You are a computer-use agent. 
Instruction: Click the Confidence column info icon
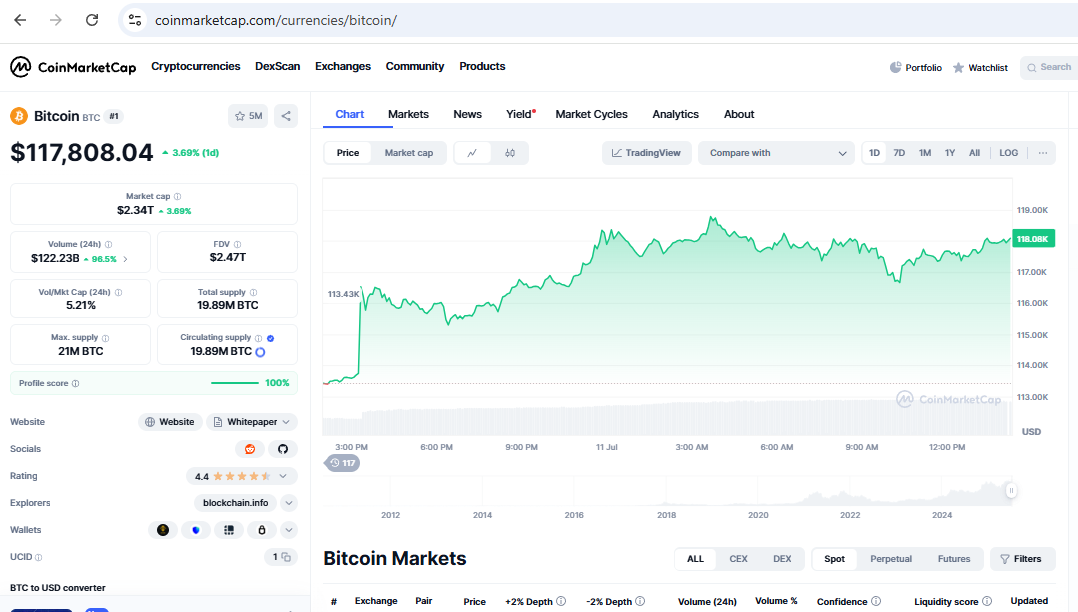pos(876,601)
